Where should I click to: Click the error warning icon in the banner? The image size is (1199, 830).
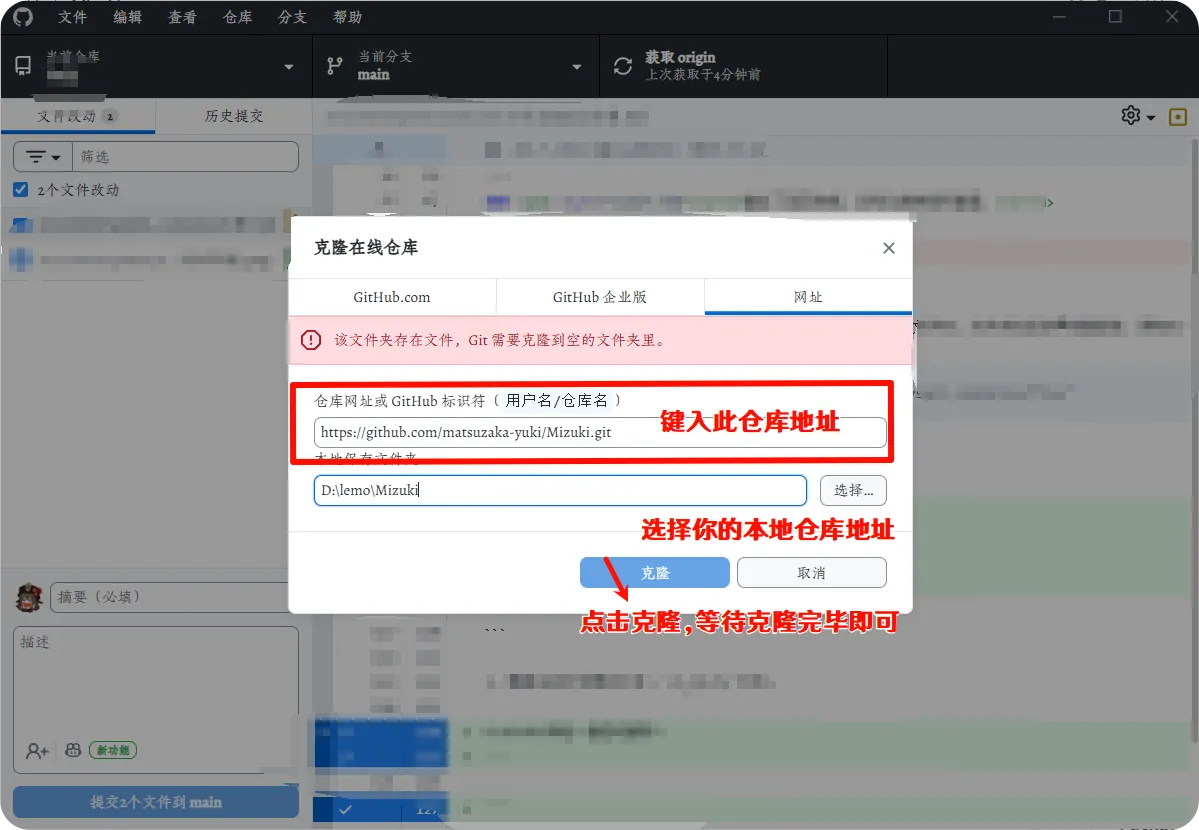pos(310,340)
